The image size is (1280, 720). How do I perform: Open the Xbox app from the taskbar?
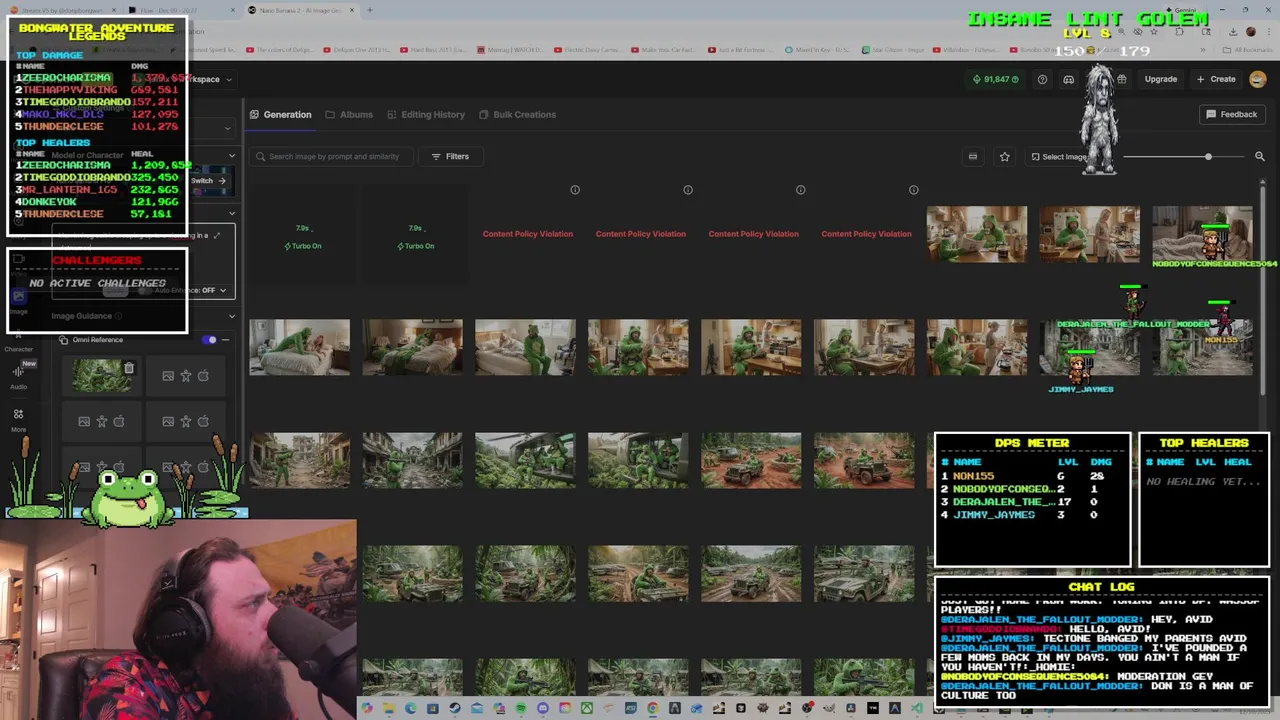[x=587, y=709]
